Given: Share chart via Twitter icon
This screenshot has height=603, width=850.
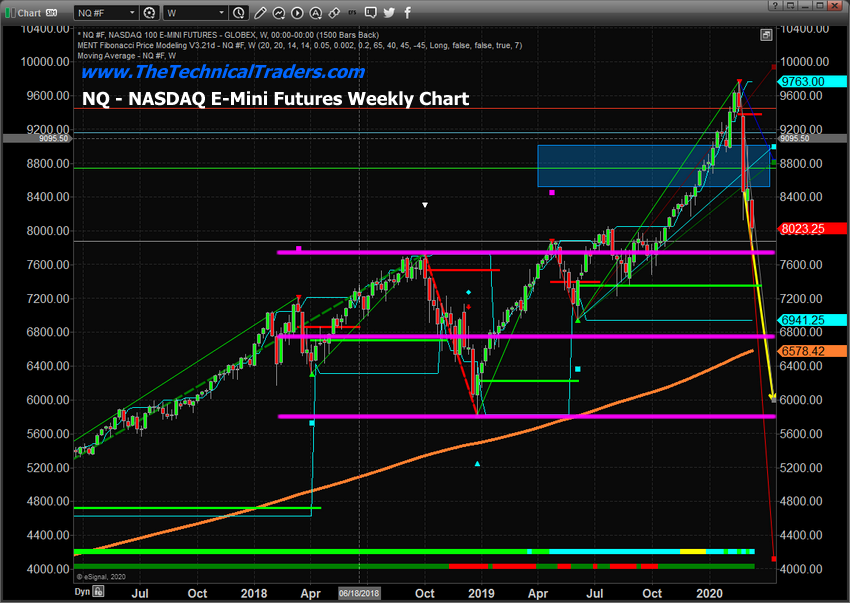Looking at the screenshot, I should pyautogui.click(x=389, y=12).
